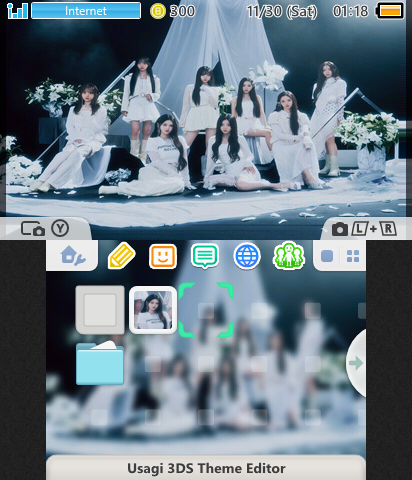Launch the Internet Browser globe icon
Screen dimensions: 412x480
pos(247,256)
